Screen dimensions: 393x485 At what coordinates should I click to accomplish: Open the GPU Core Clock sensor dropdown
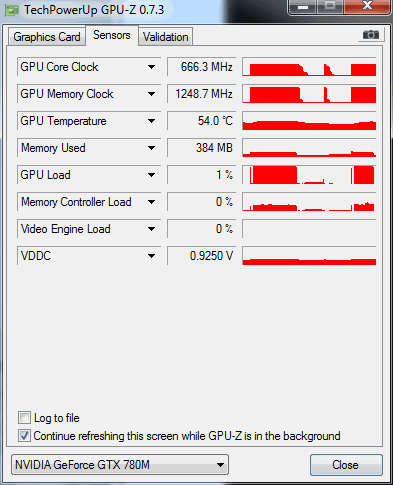(x=152, y=67)
